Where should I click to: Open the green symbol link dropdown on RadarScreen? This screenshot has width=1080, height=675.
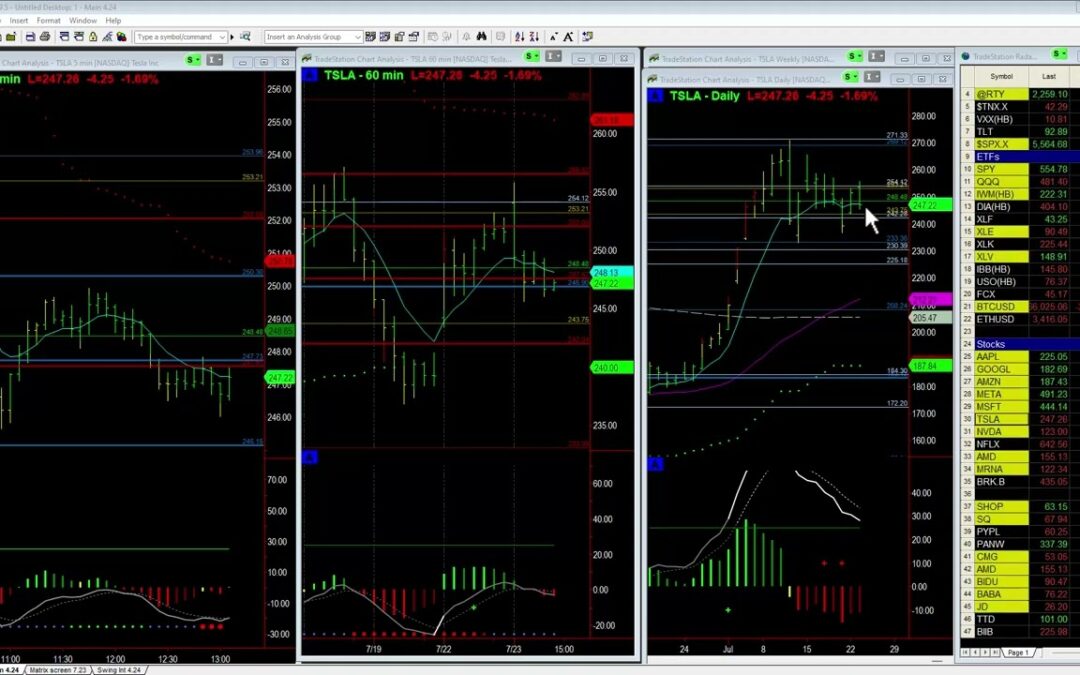point(1065,56)
